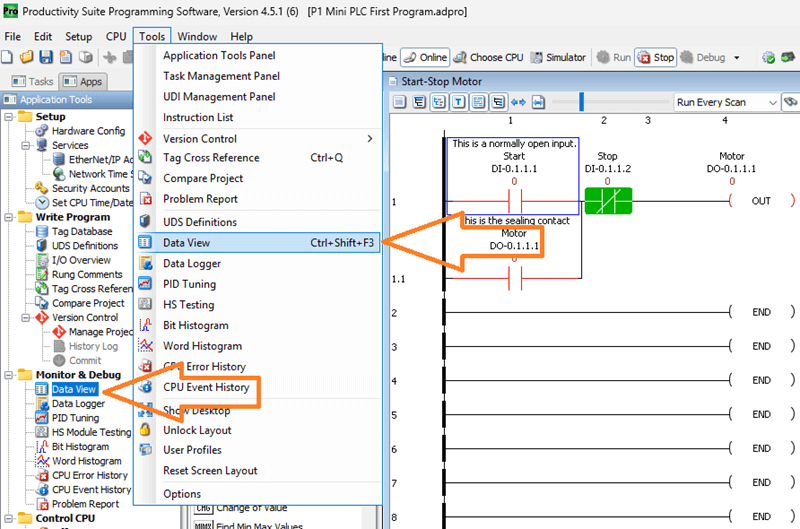The width and height of the screenshot is (800, 529).
Task: Click the Save project toolbar icon
Action: (45, 58)
